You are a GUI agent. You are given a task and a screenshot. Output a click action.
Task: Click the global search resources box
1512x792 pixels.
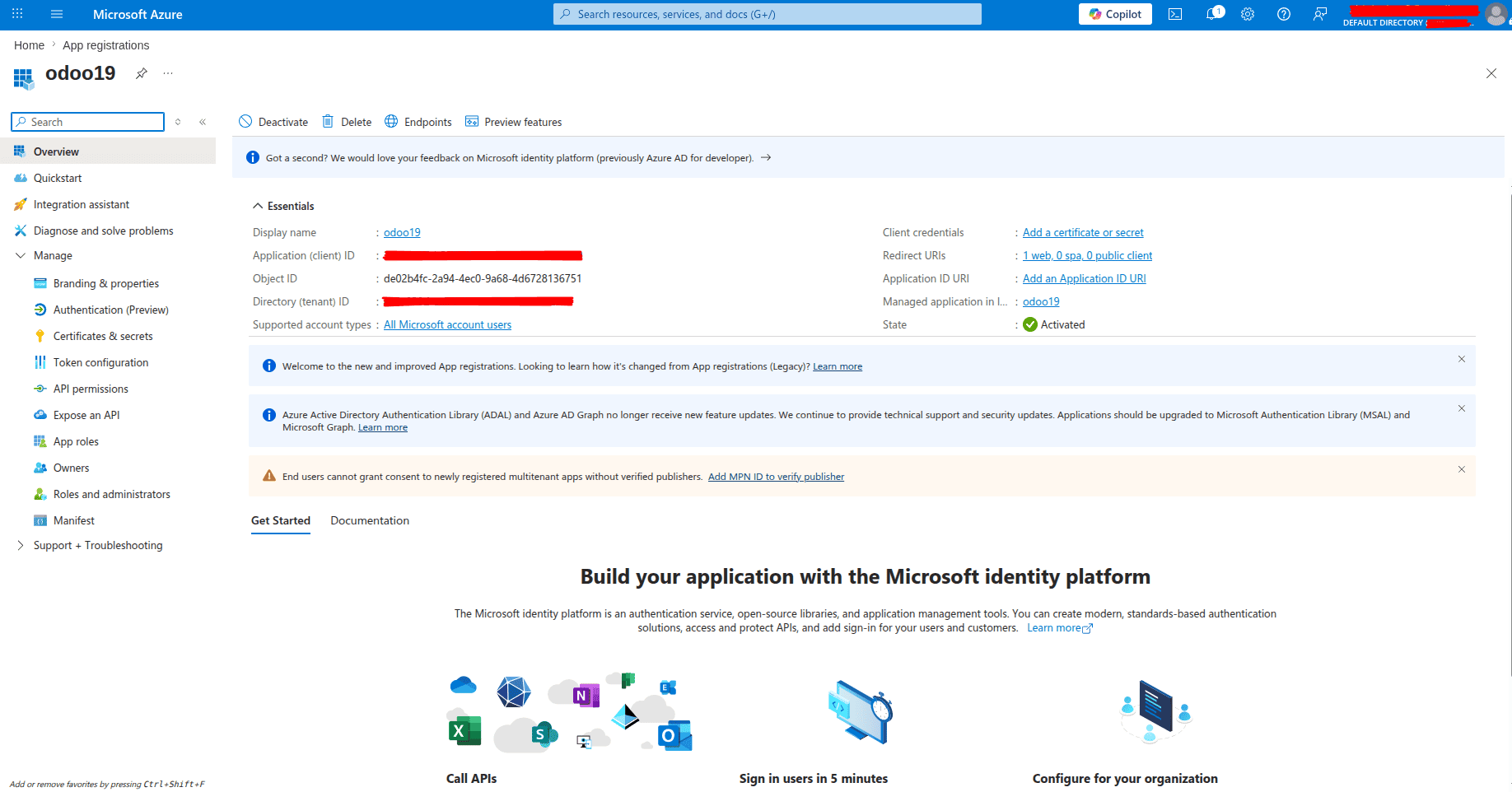768,14
